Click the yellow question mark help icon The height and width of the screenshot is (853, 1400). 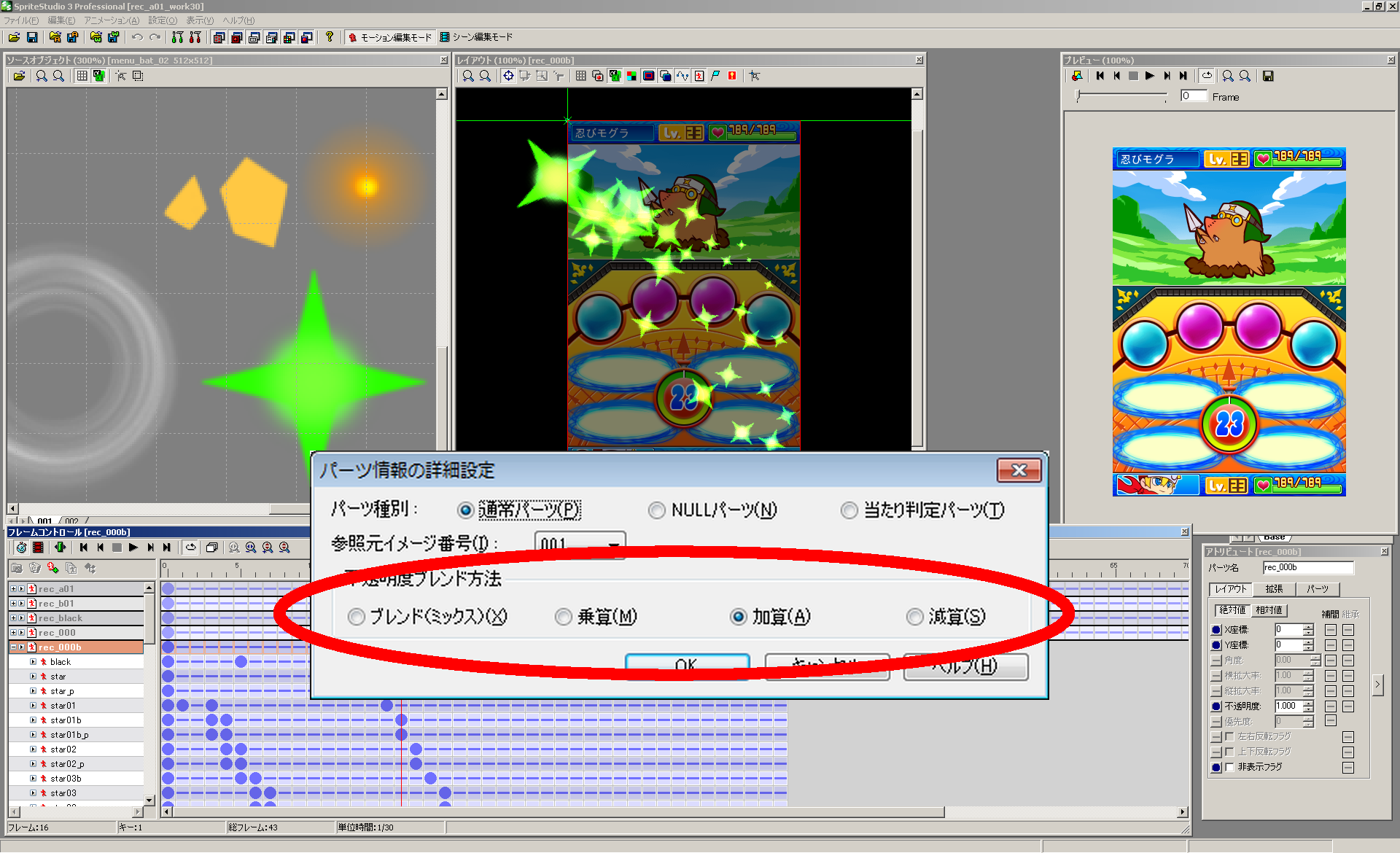tap(330, 37)
